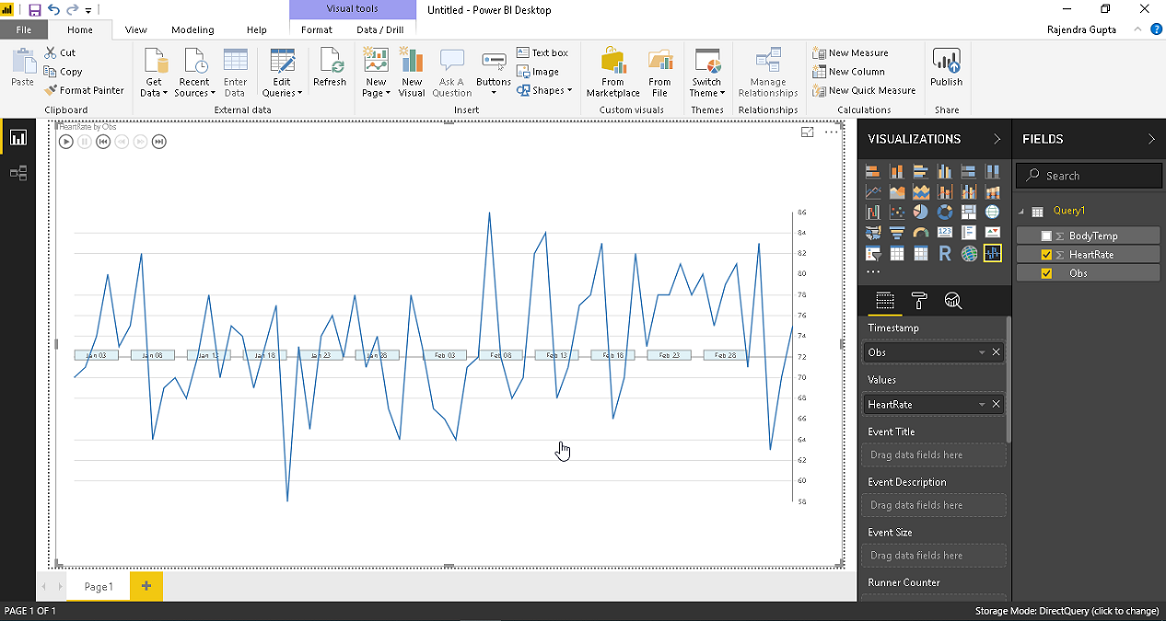Open the Data / Drill tab
Screen dimensions: 1166x621
click(380, 30)
